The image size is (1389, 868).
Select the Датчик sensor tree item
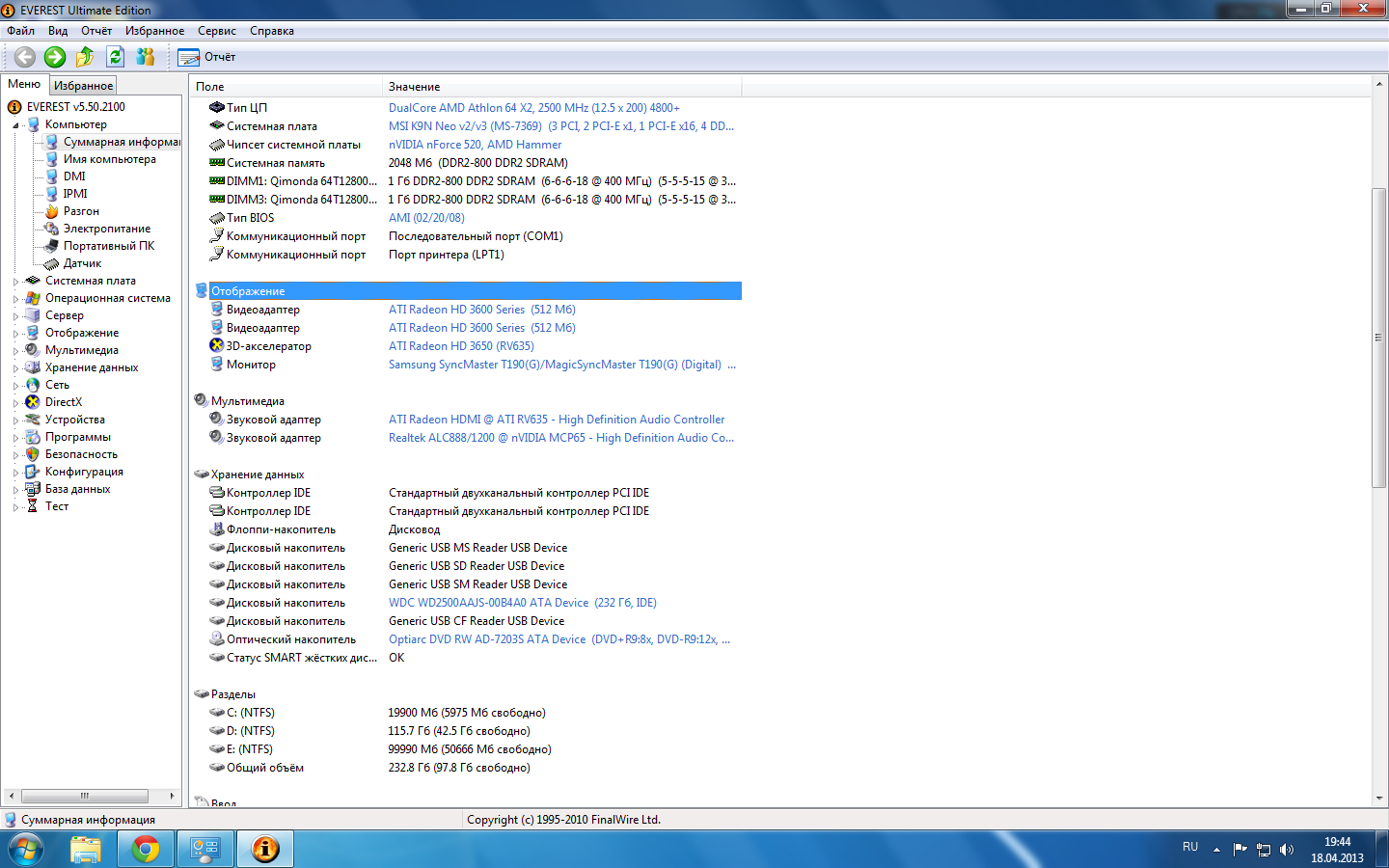tap(82, 263)
